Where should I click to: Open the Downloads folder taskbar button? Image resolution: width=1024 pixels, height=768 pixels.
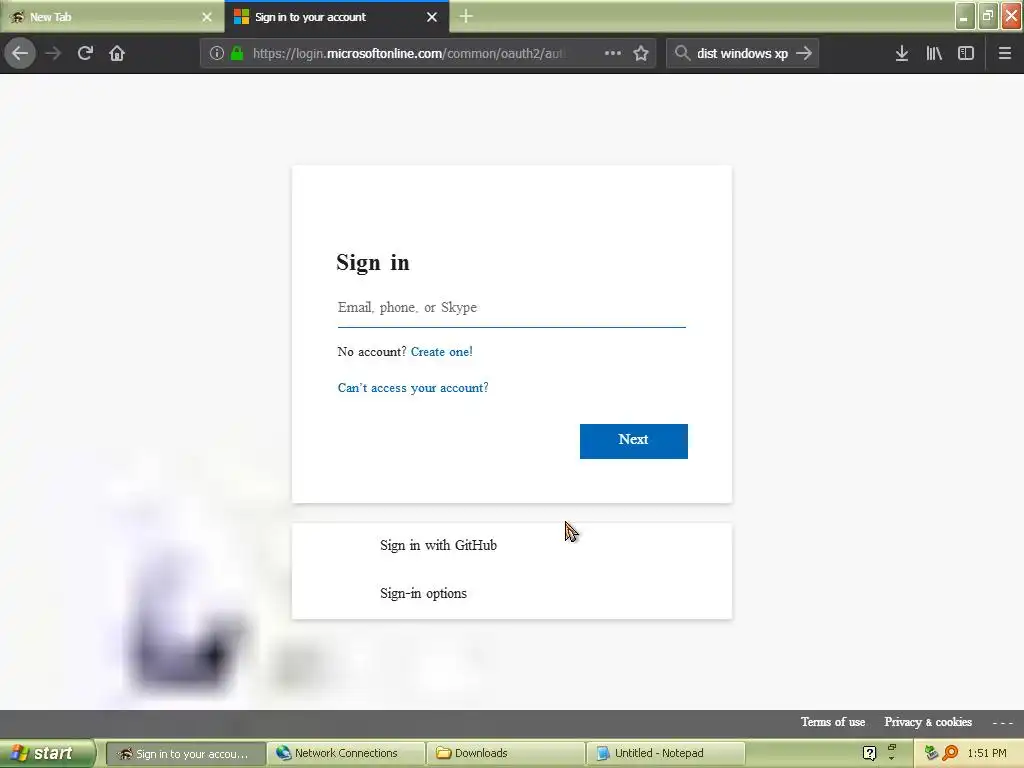click(505, 753)
